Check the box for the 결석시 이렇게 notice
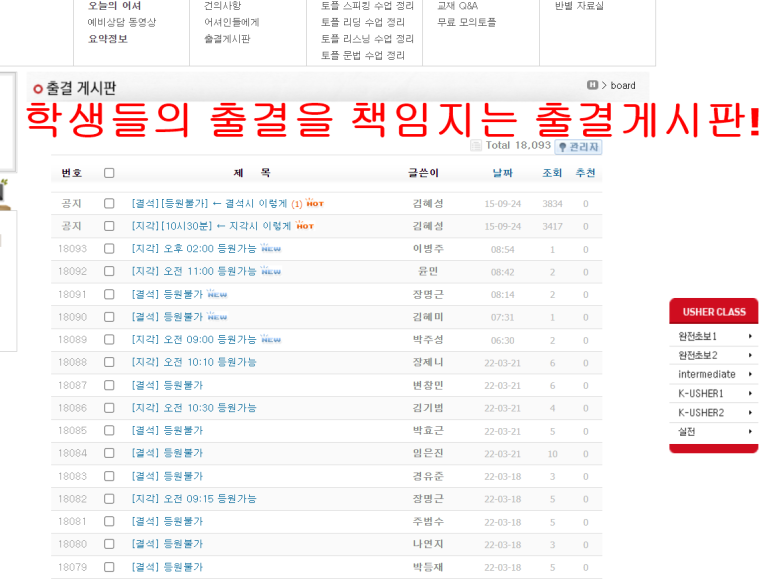 (x=109, y=204)
